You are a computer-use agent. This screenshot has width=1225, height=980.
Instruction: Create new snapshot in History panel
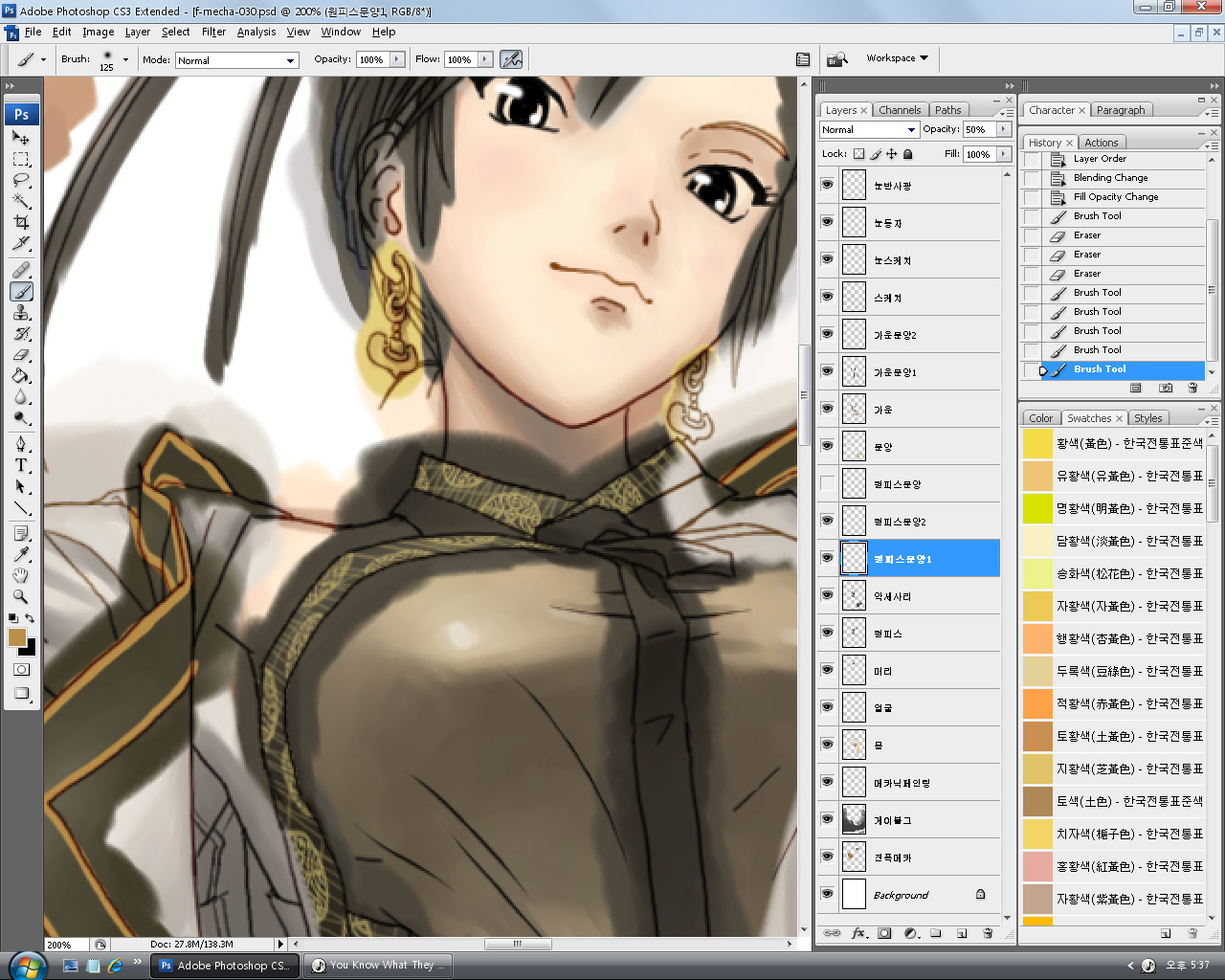(1165, 388)
